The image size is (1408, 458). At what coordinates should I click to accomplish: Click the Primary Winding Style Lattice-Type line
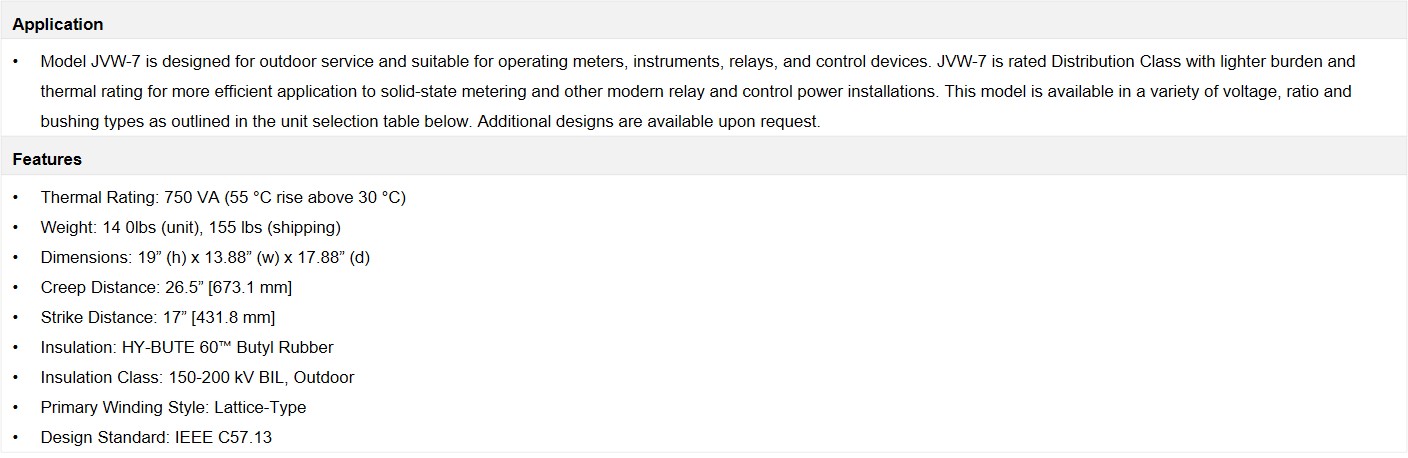point(173,407)
